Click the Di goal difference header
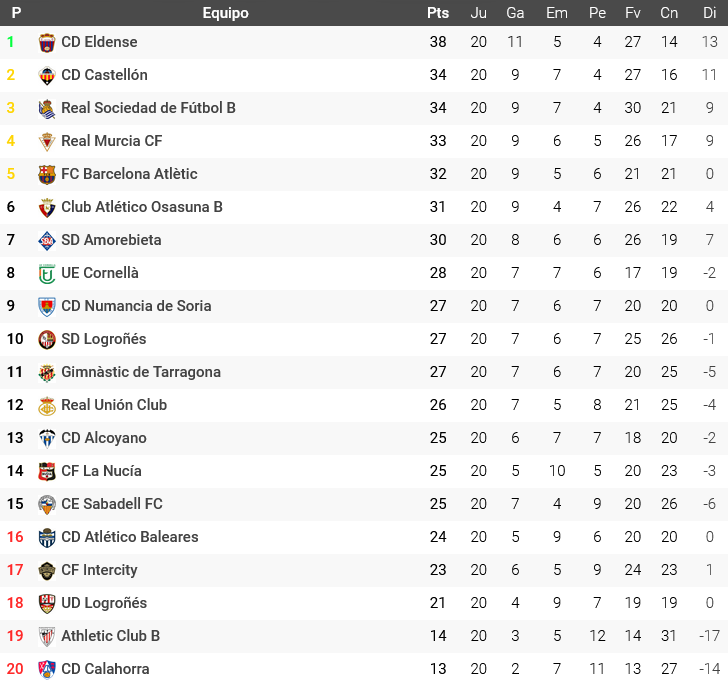This screenshot has width=728, height=687. tap(710, 13)
